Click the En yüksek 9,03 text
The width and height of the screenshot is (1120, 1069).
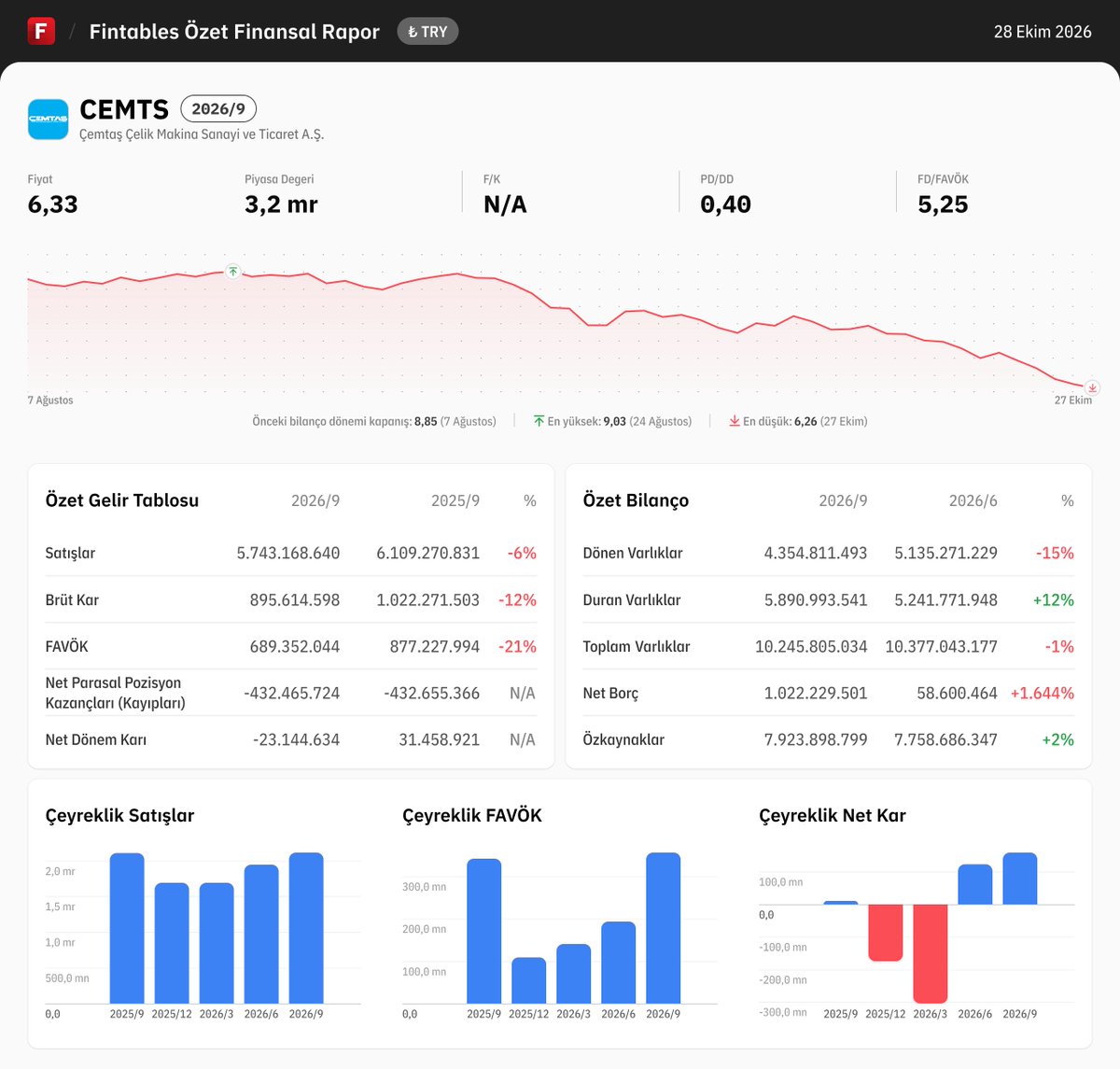pos(620,422)
